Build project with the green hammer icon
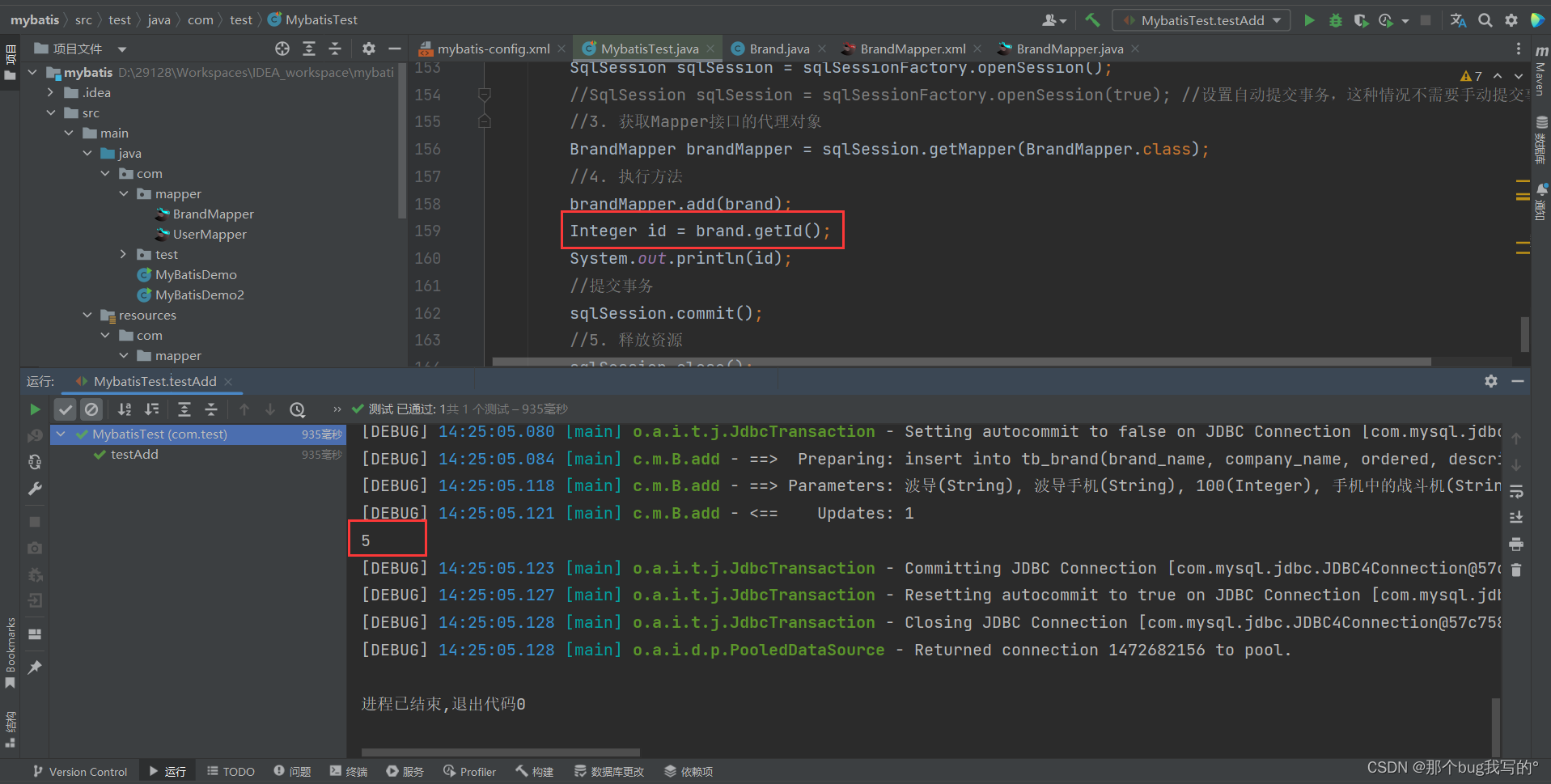The image size is (1551, 784). [1093, 20]
